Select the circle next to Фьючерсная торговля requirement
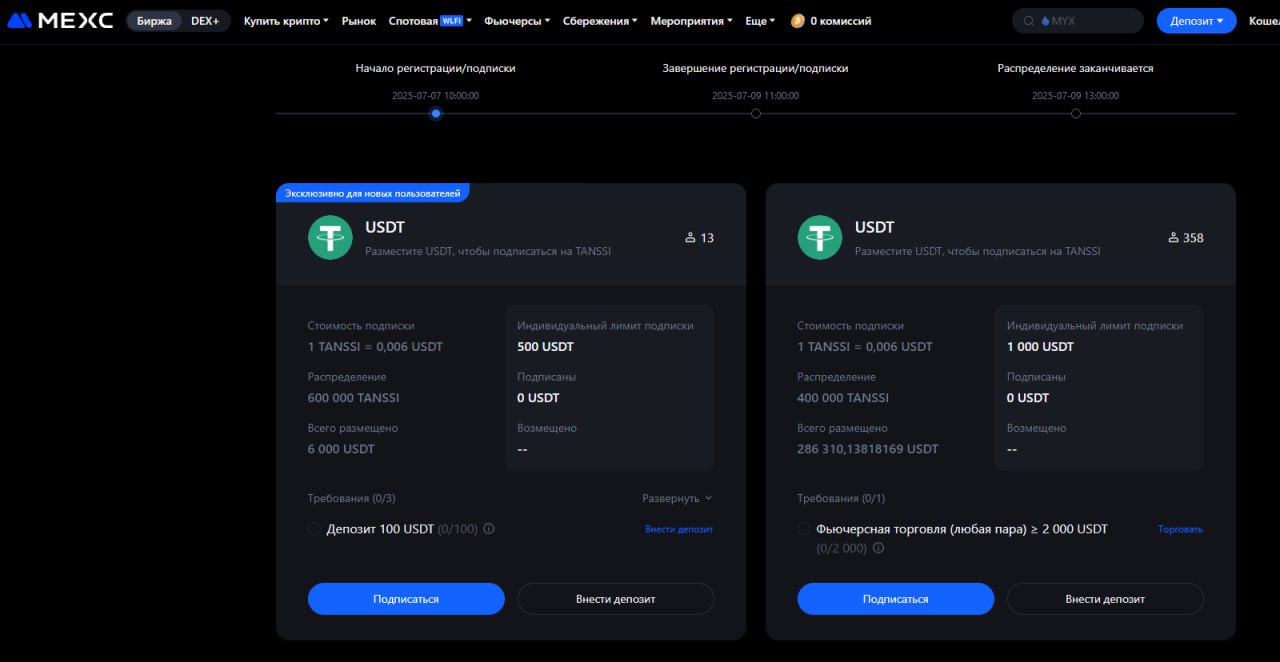The width and height of the screenshot is (1280, 662). coord(805,529)
